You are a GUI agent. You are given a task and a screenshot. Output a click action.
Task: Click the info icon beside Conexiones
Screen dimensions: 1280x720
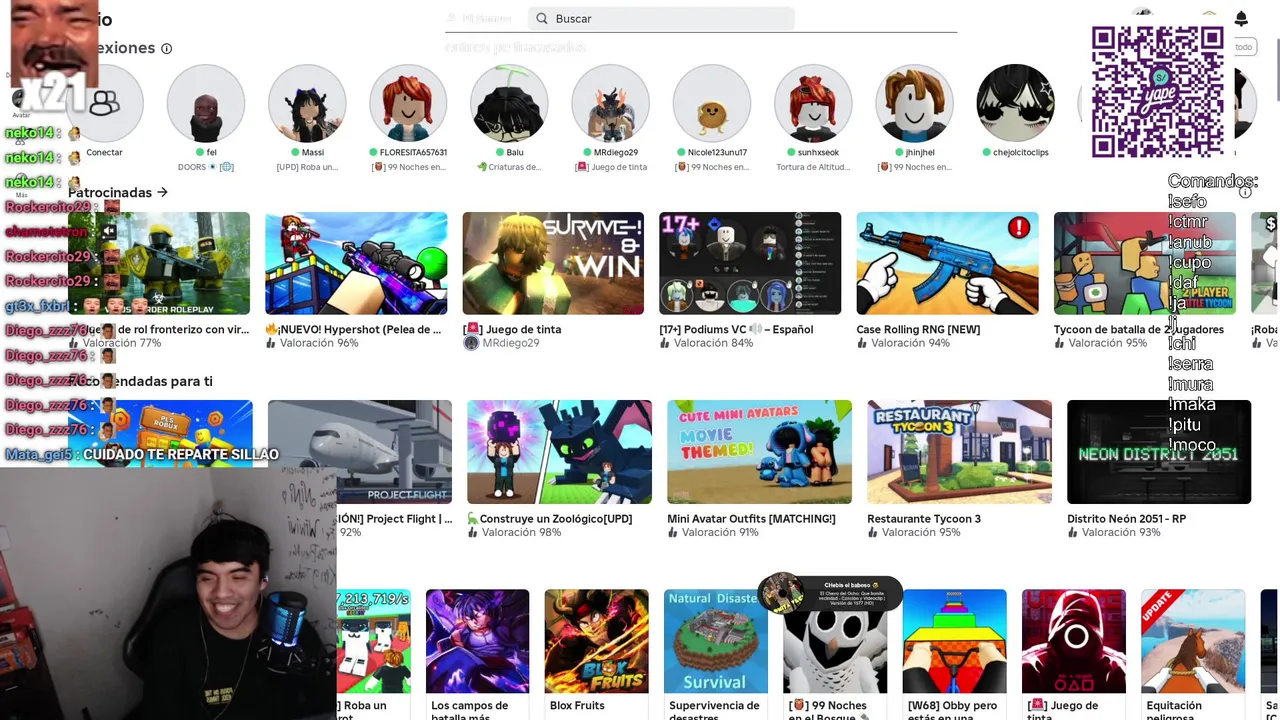click(167, 48)
